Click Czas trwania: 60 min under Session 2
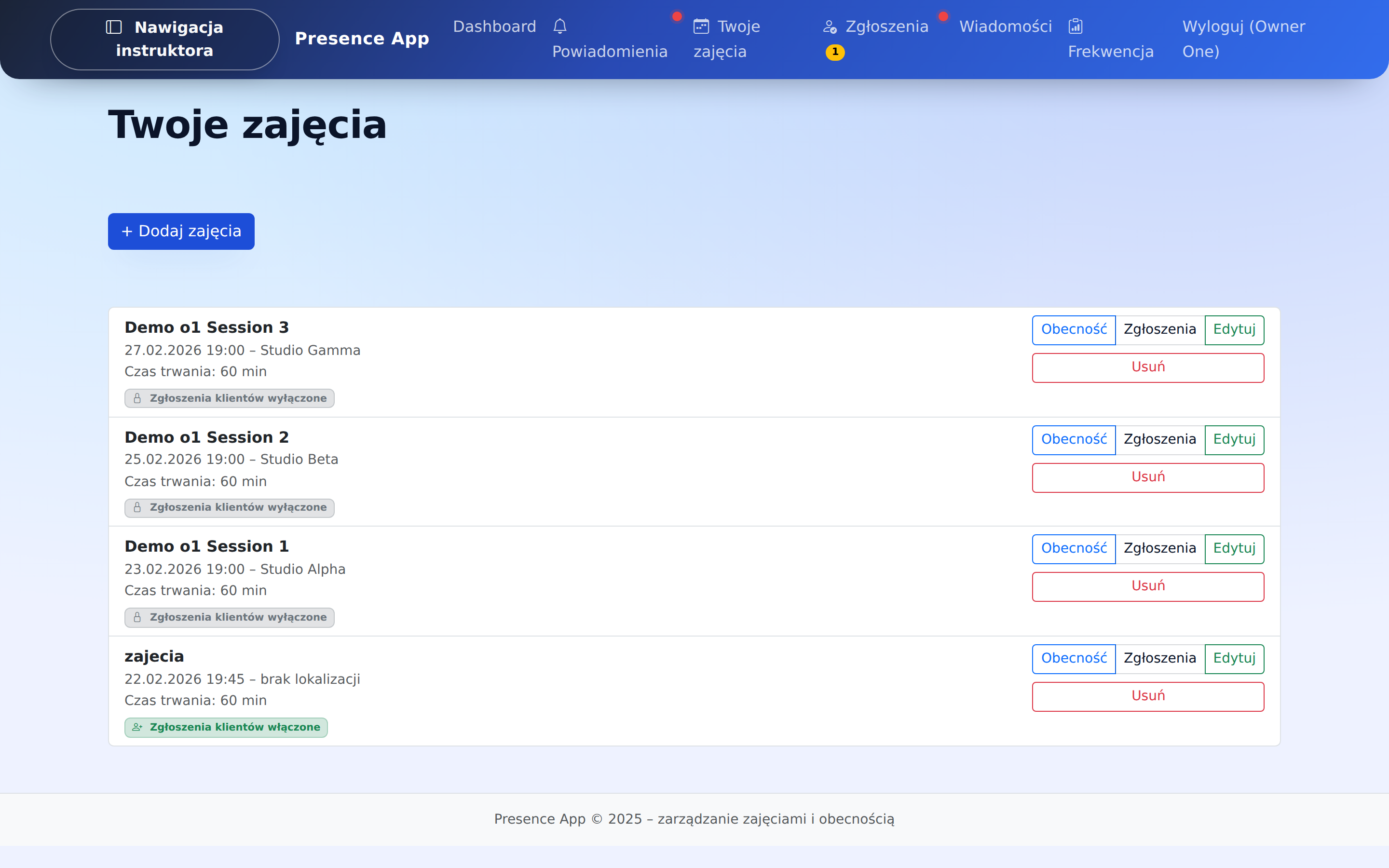The height and width of the screenshot is (868, 1389). (x=196, y=482)
